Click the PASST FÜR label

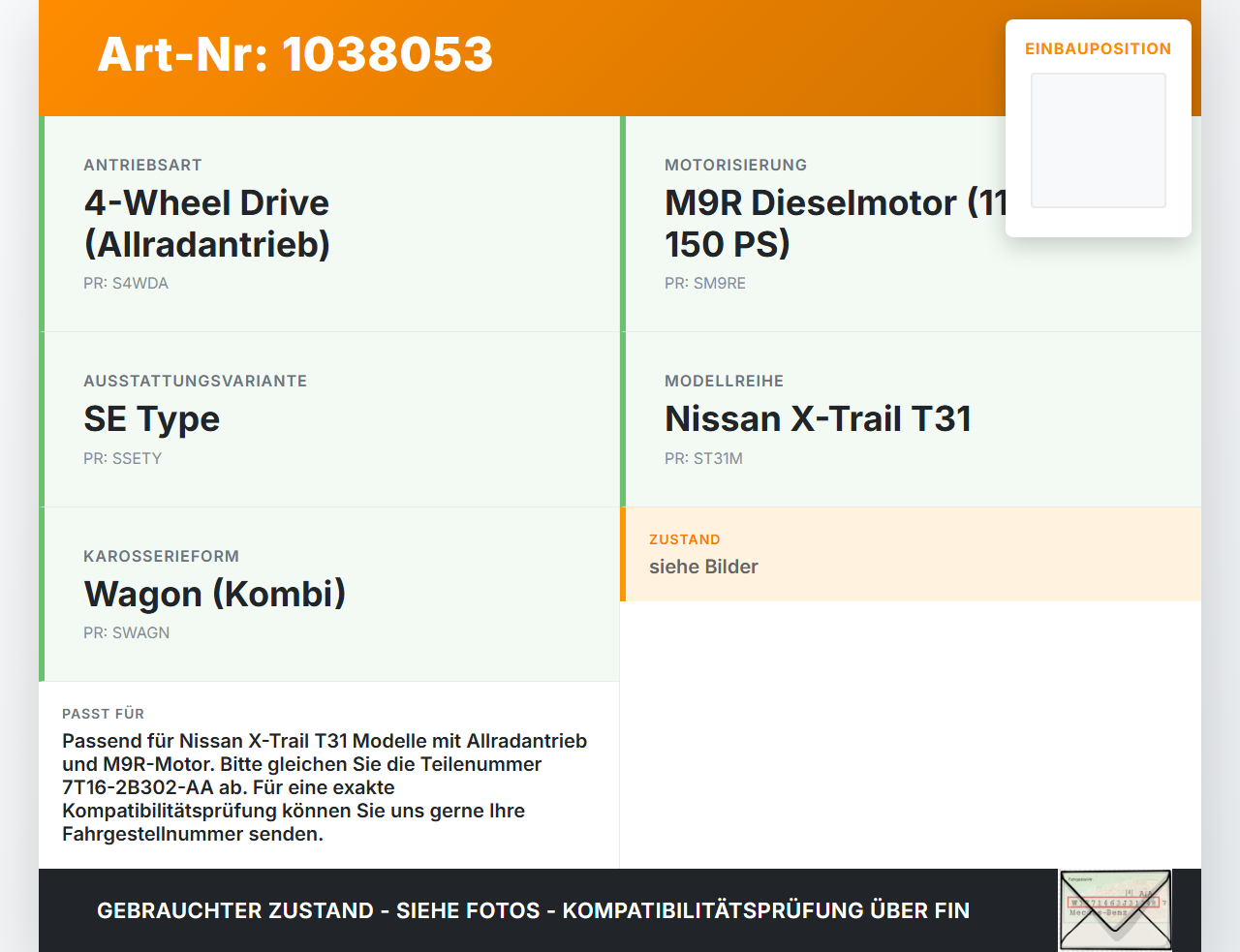tap(104, 714)
